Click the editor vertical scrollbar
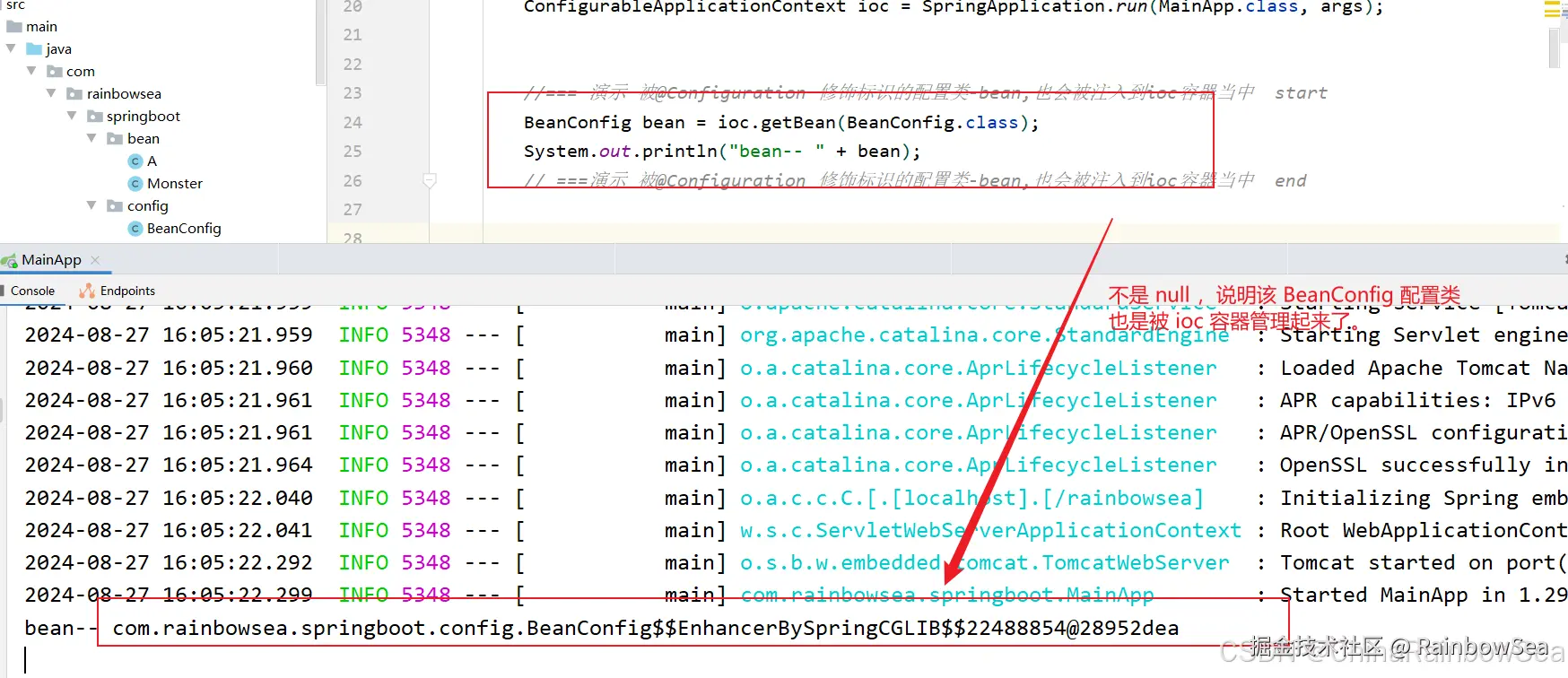Image resolution: width=1568 pixels, height=678 pixels. pyautogui.click(x=1554, y=47)
